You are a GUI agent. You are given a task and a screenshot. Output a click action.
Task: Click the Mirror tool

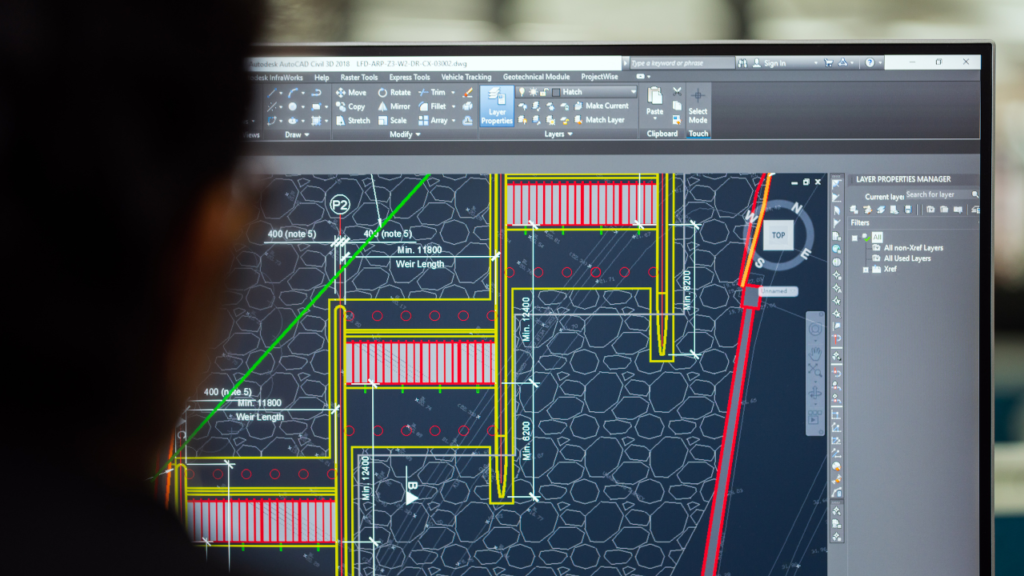coord(394,106)
